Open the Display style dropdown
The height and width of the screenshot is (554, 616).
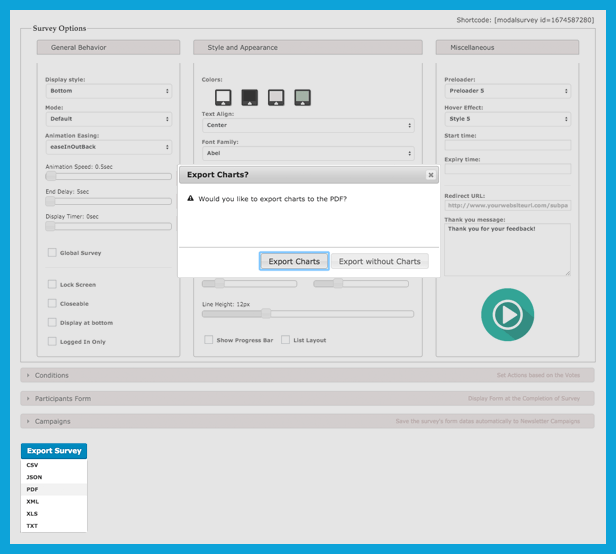pos(109,91)
